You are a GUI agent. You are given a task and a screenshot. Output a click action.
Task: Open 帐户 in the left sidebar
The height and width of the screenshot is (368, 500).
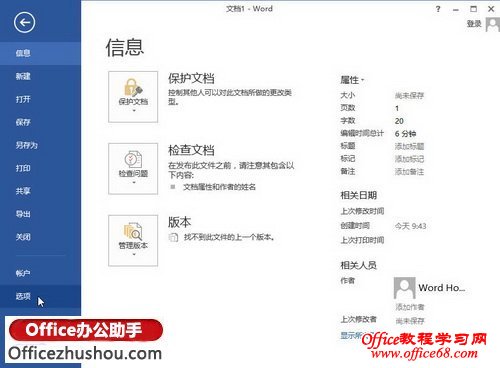click(40, 273)
